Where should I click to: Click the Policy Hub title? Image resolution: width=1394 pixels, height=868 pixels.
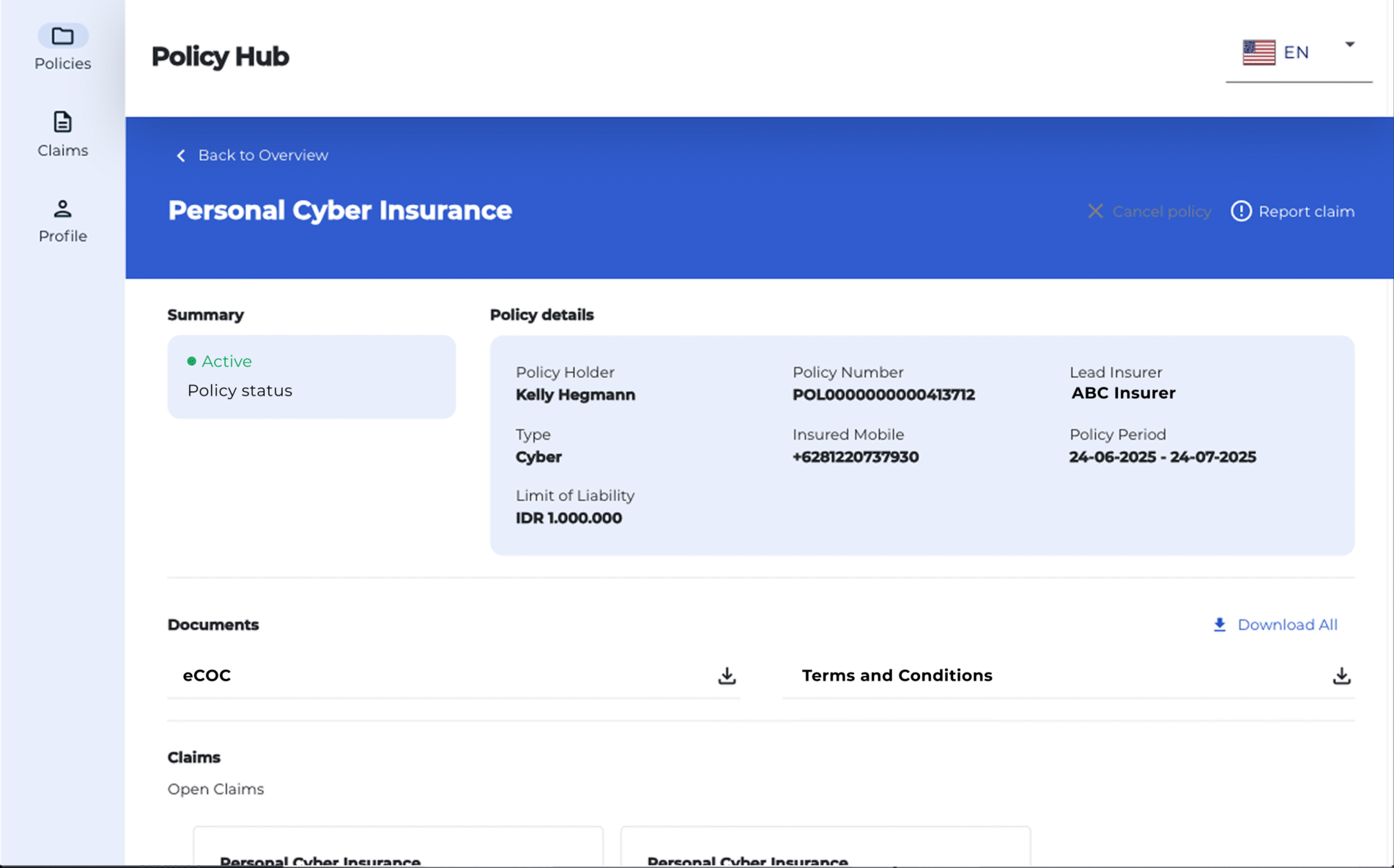220,56
